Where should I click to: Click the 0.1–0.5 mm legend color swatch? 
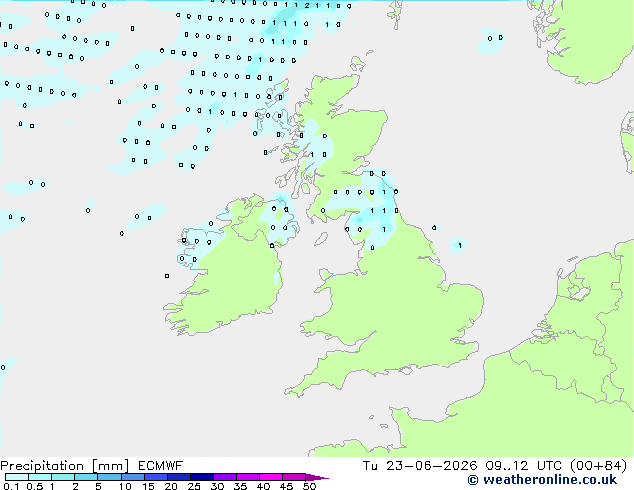[x=17, y=477]
